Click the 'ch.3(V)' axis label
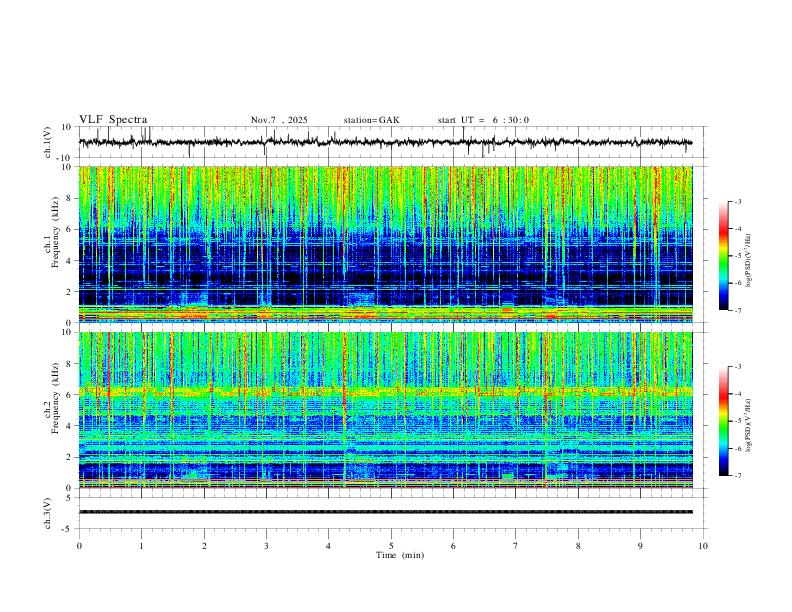 [x=48, y=513]
